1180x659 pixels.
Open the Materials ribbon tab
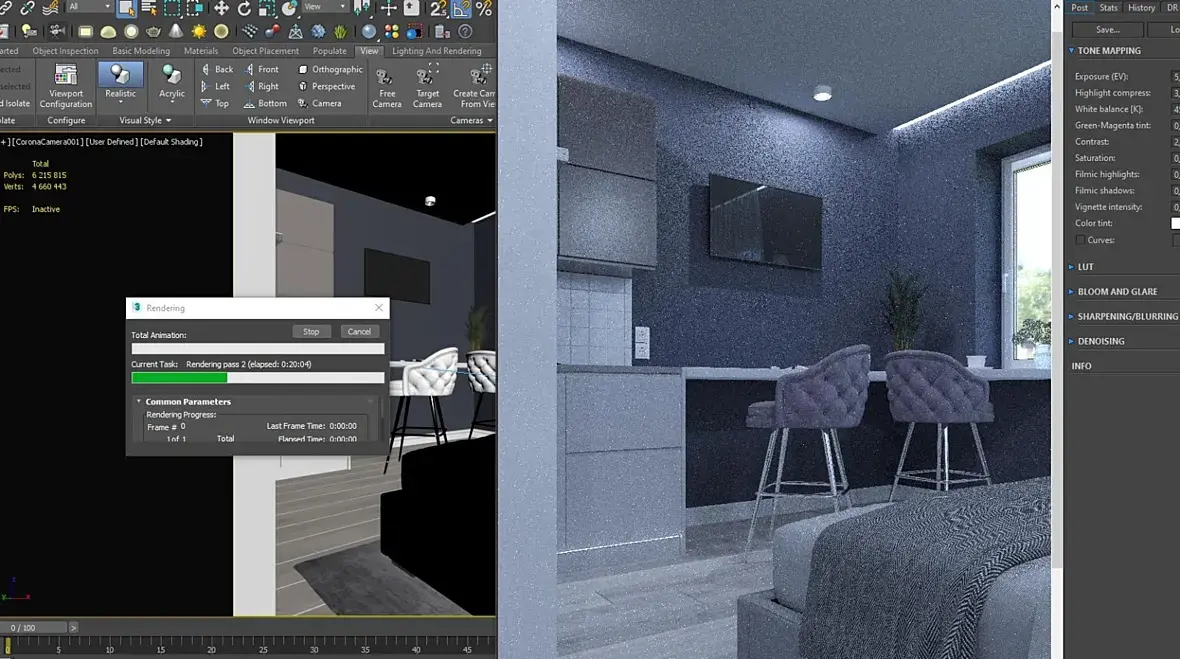point(201,51)
